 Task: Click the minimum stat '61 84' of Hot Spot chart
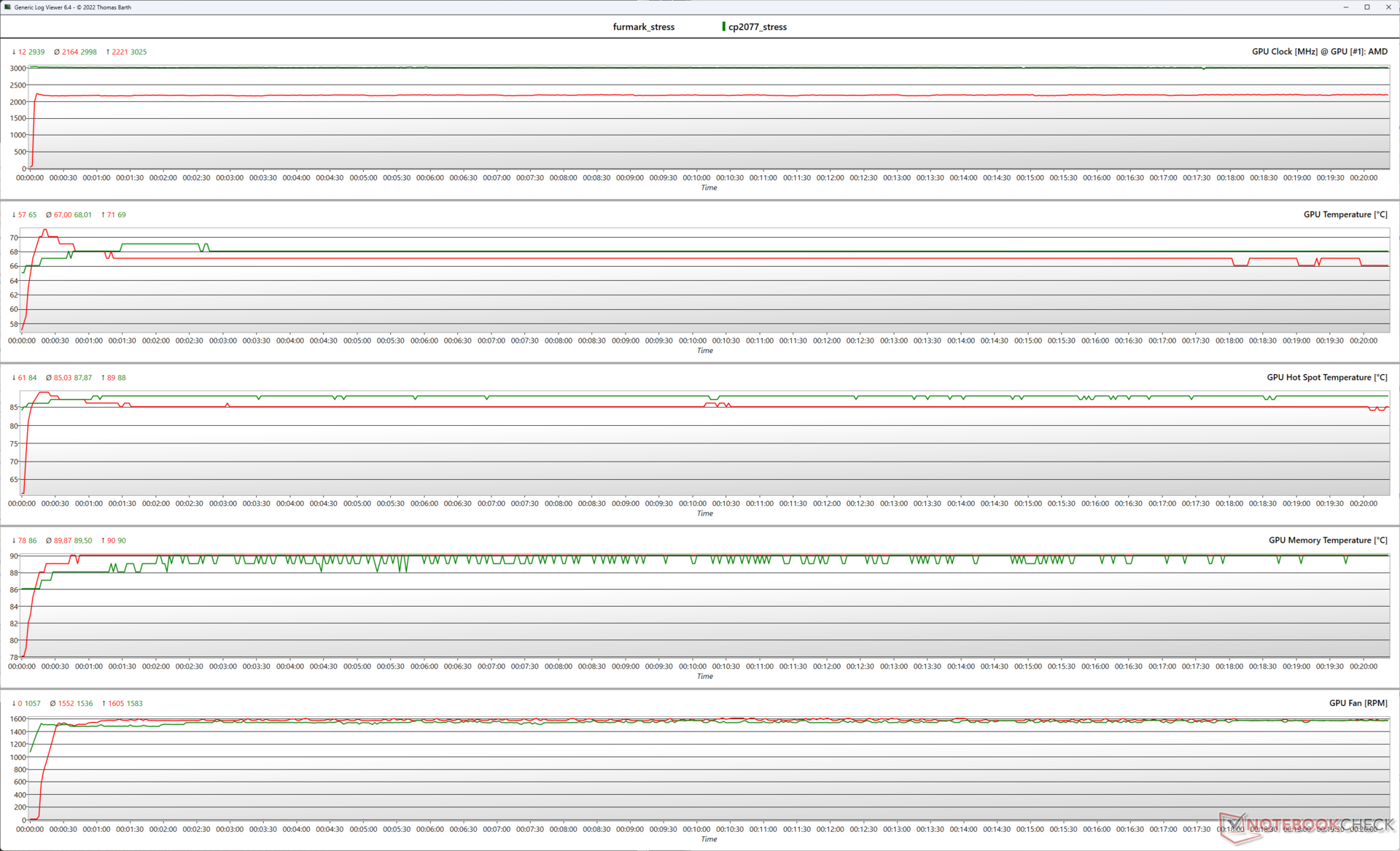pyautogui.click(x=24, y=378)
